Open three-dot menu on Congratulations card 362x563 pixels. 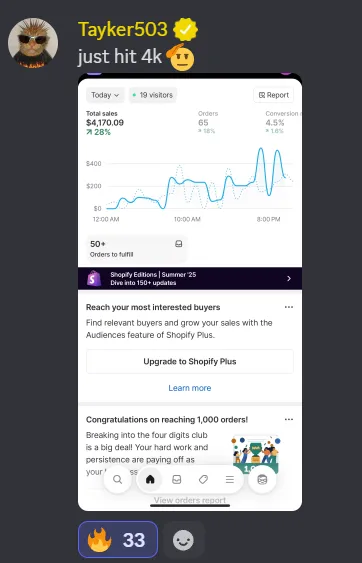coord(289,419)
